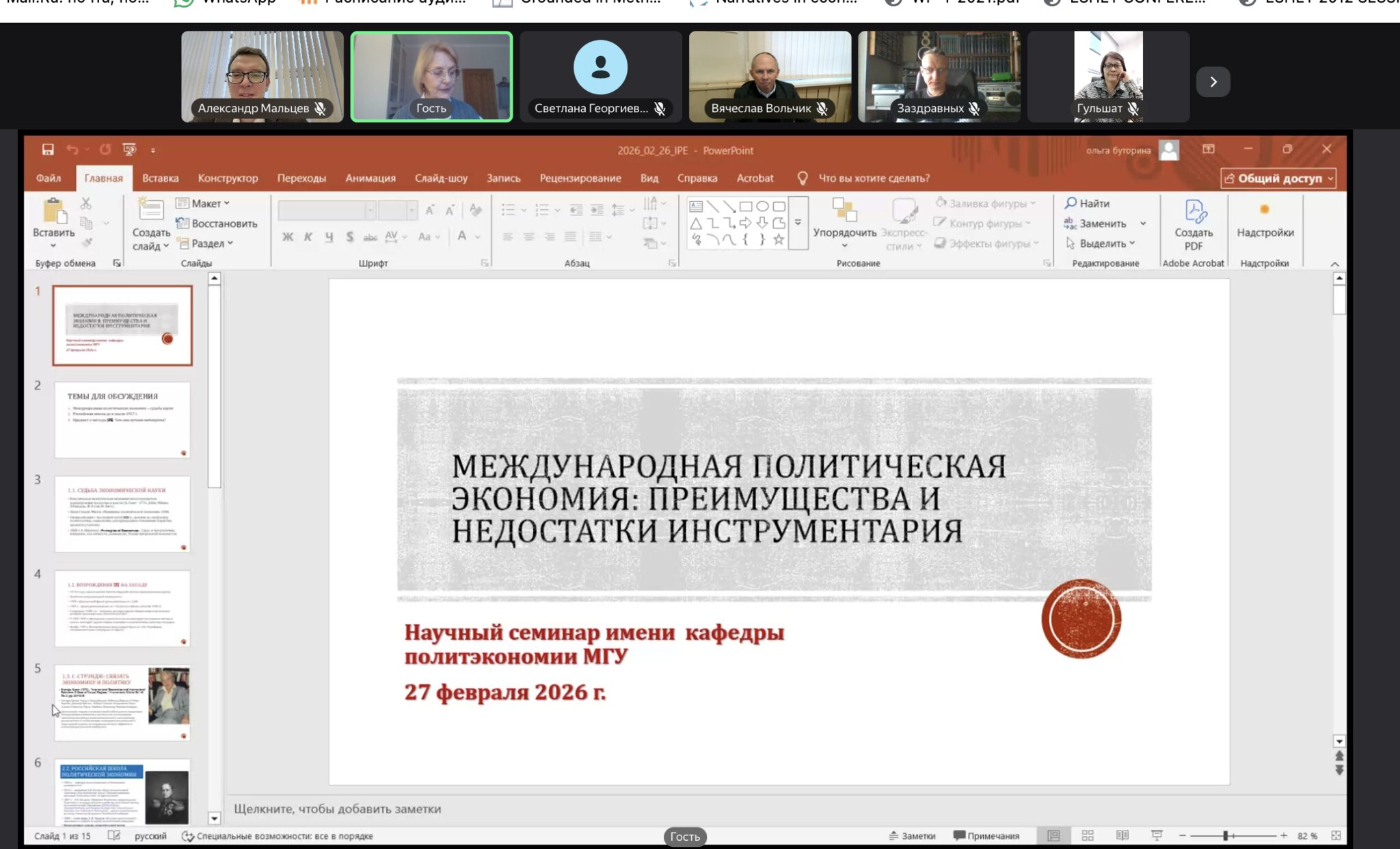The width and height of the screenshot is (1400, 849).
Task: Expand the Layout (Макет) dropdown
Action: pyautogui.click(x=203, y=203)
